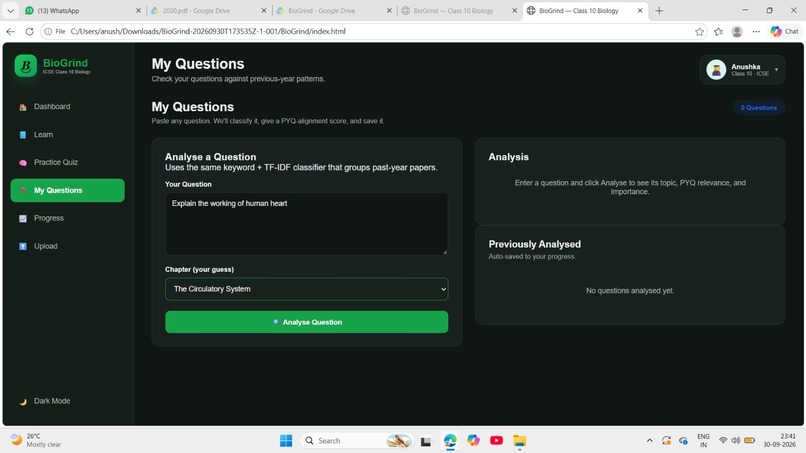Select My Questions in sidebar
The image size is (806, 453).
point(67,190)
